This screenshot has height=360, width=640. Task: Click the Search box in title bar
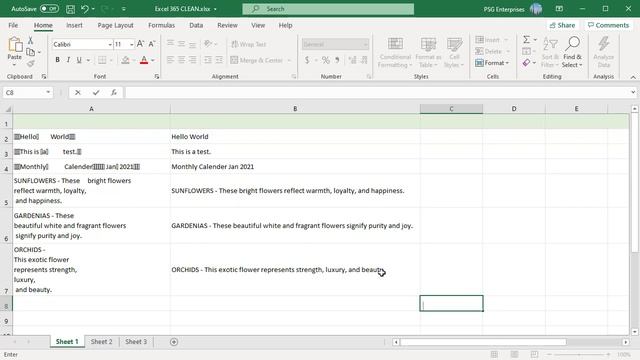[x=328, y=9]
